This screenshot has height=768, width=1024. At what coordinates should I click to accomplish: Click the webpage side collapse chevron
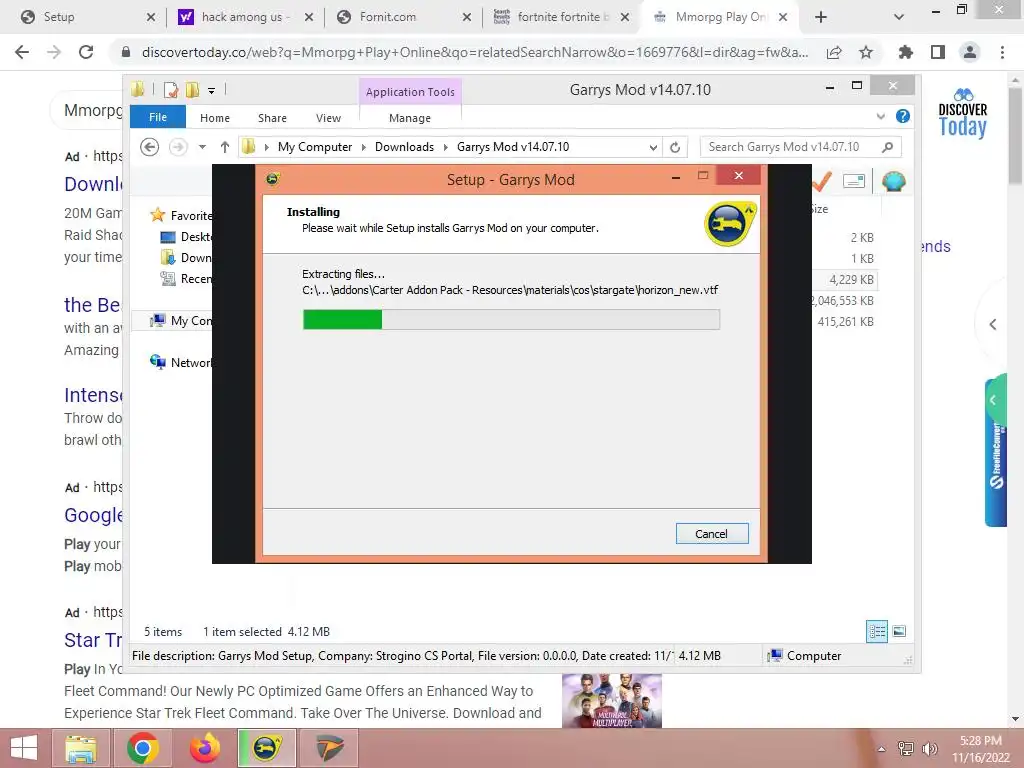coord(993,324)
